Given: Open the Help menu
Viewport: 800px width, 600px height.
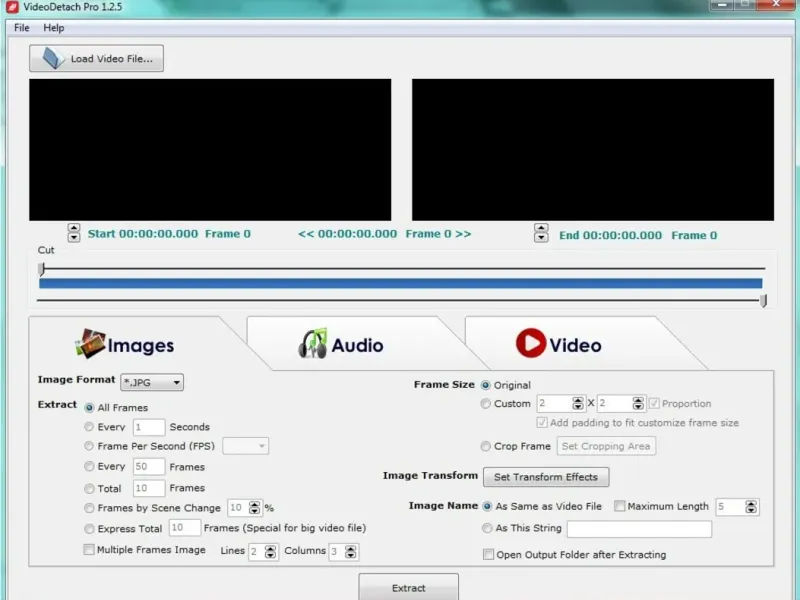Looking at the screenshot, I should pyautogui.click(x=54, y=28).
